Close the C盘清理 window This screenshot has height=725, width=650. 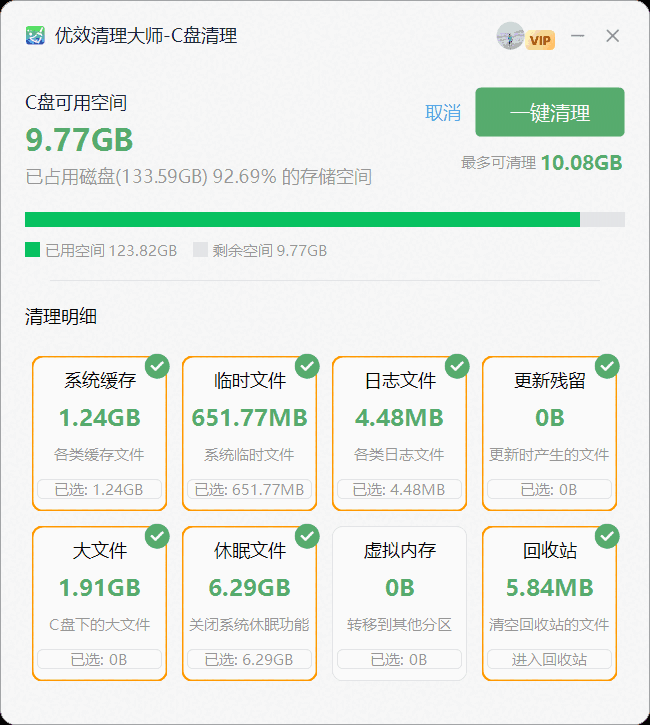[x=613, y=36]
